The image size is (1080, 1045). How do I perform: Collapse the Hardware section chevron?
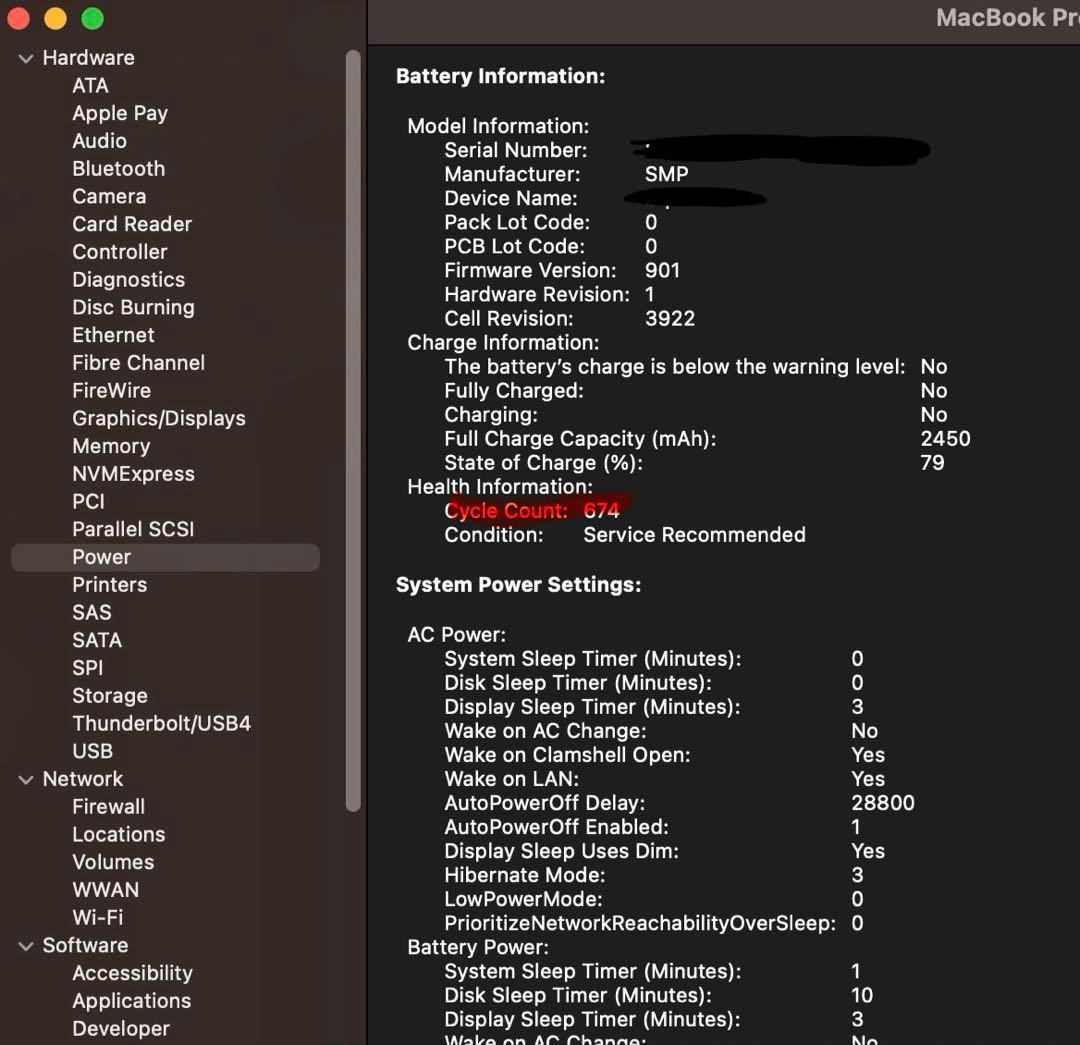click(x=26, y=59)
